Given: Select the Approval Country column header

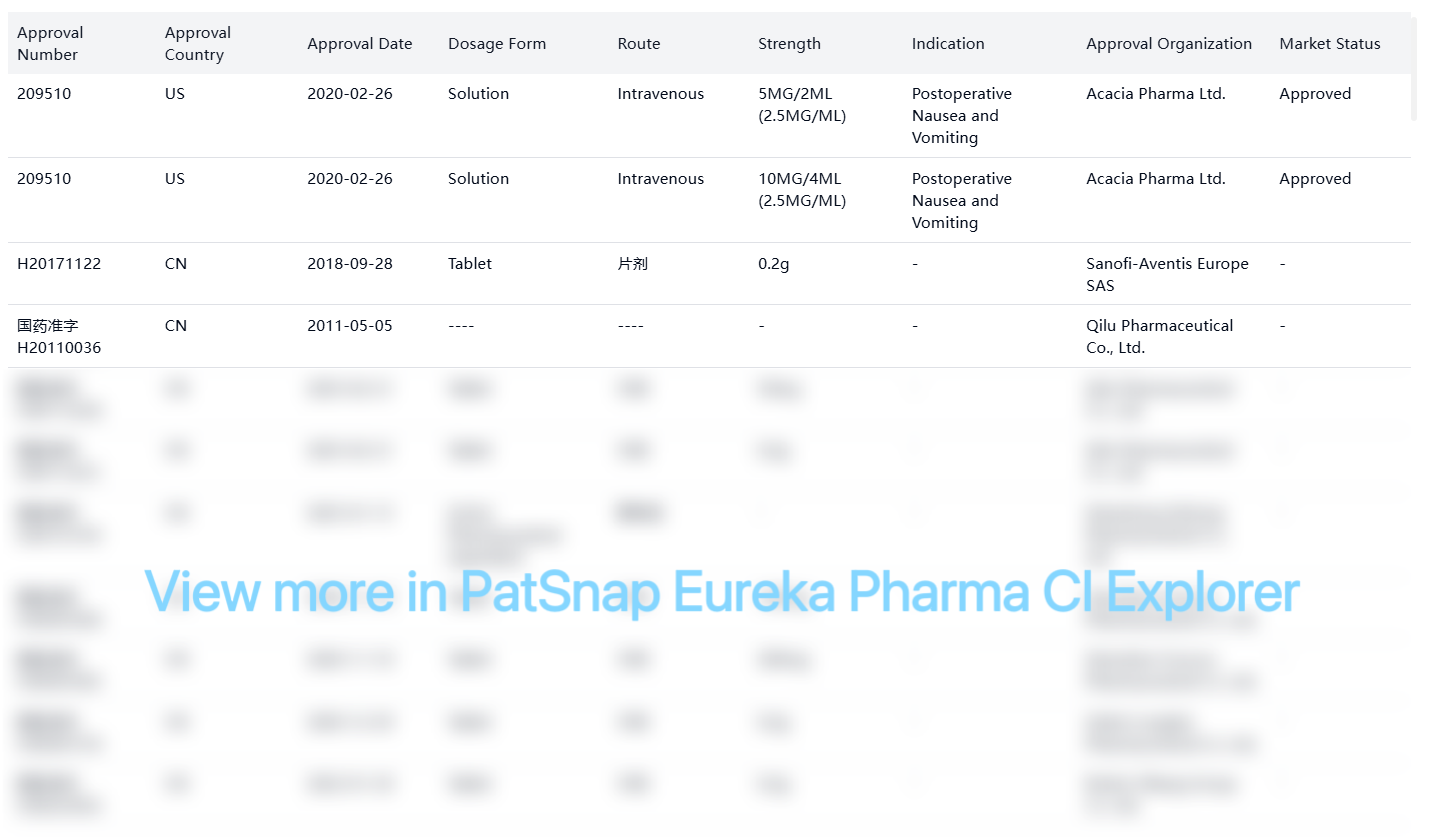Looking at the screenshot, I should pos(198,44).
